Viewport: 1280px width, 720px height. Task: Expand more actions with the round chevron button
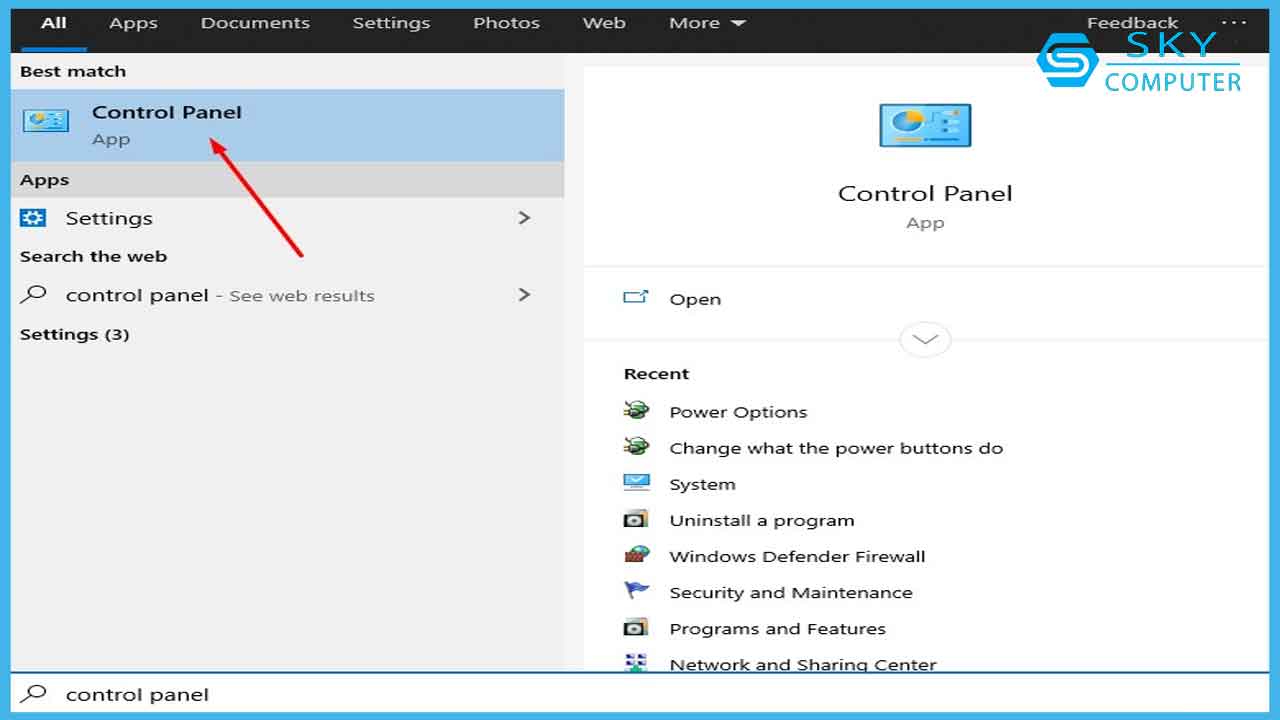pyautogui.click(x=925, y=339)
